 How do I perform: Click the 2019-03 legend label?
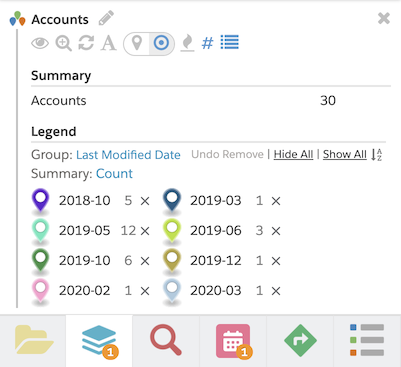pyautogui.click(x=216, y=201)
